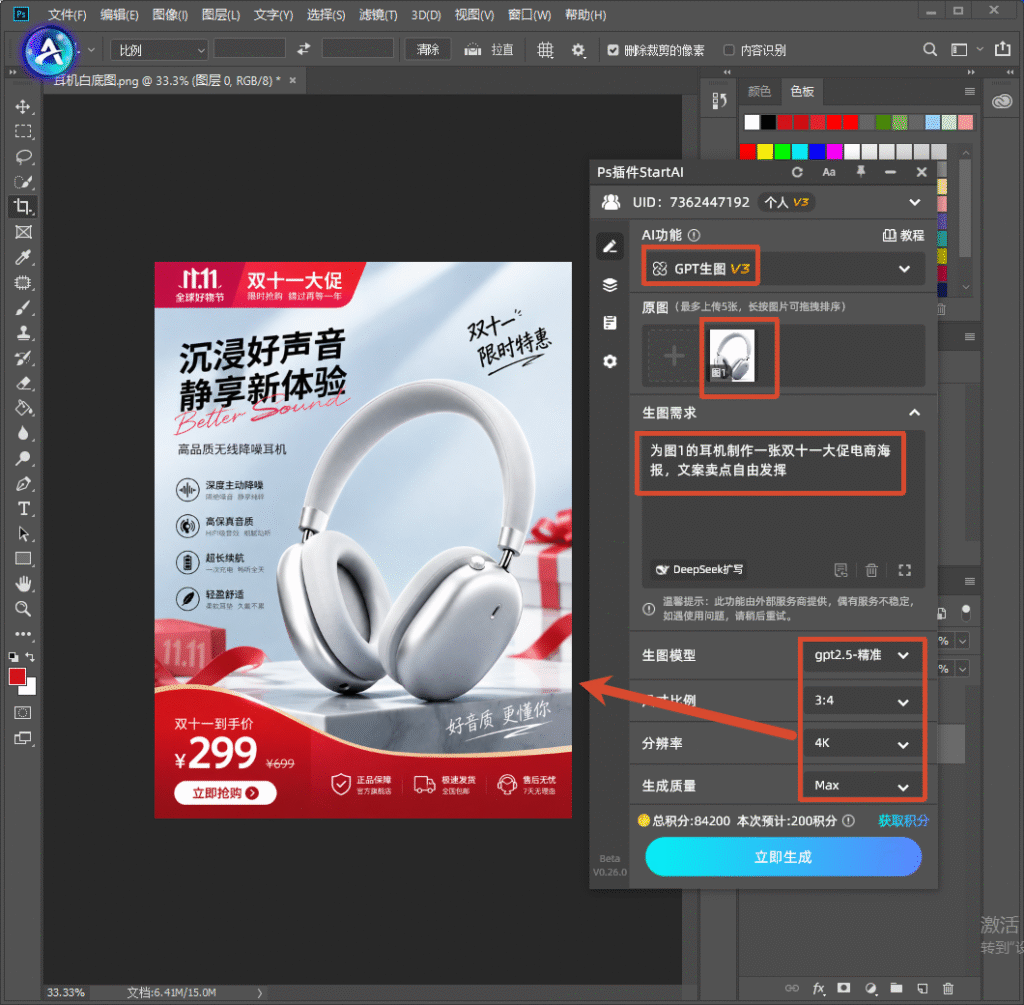The height and width of the screenshot is (1005, 1024).
Task: Select the Crop tool
Action: 23,207
